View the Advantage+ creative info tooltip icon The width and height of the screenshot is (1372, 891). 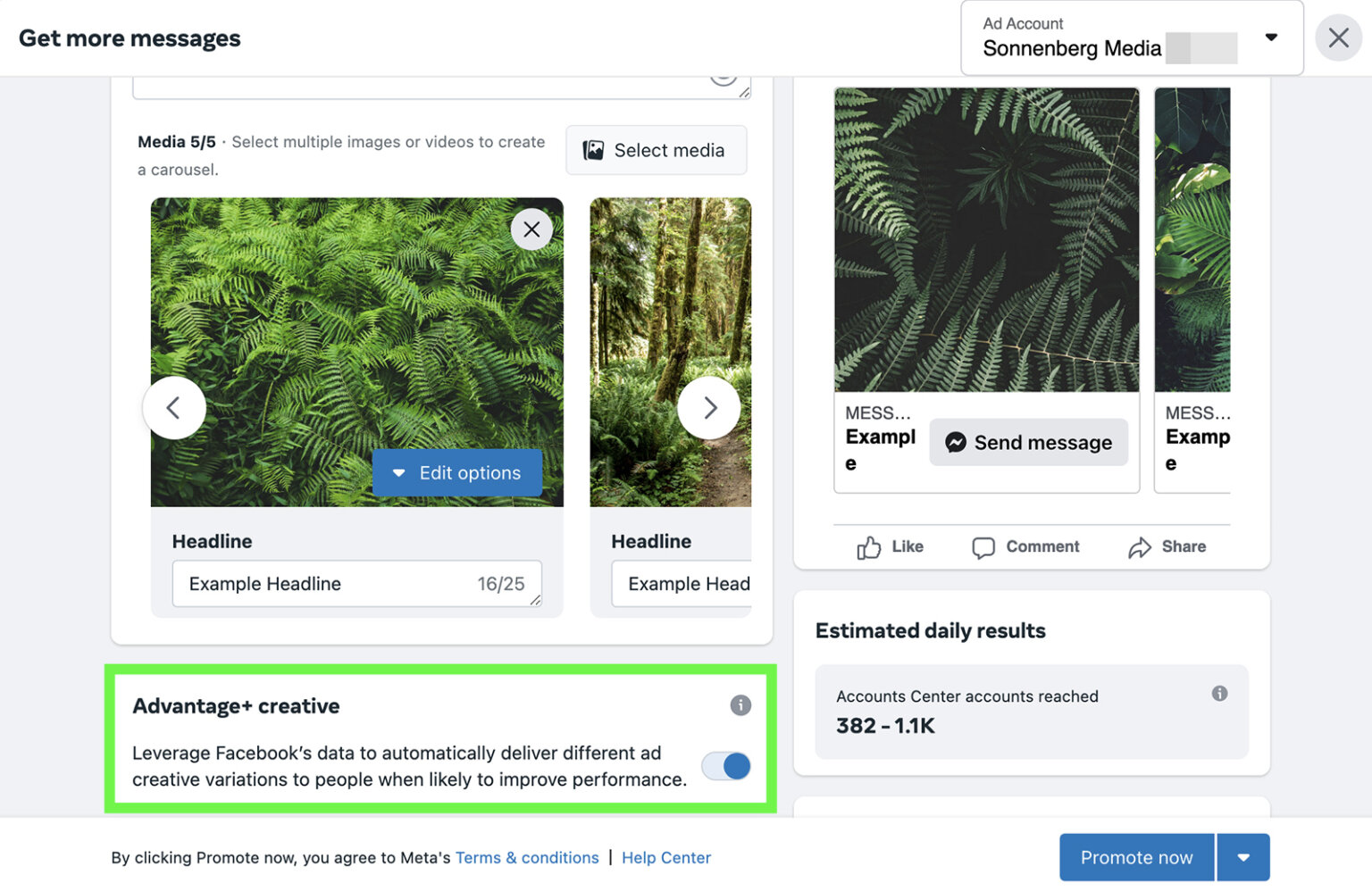[740, 705]
